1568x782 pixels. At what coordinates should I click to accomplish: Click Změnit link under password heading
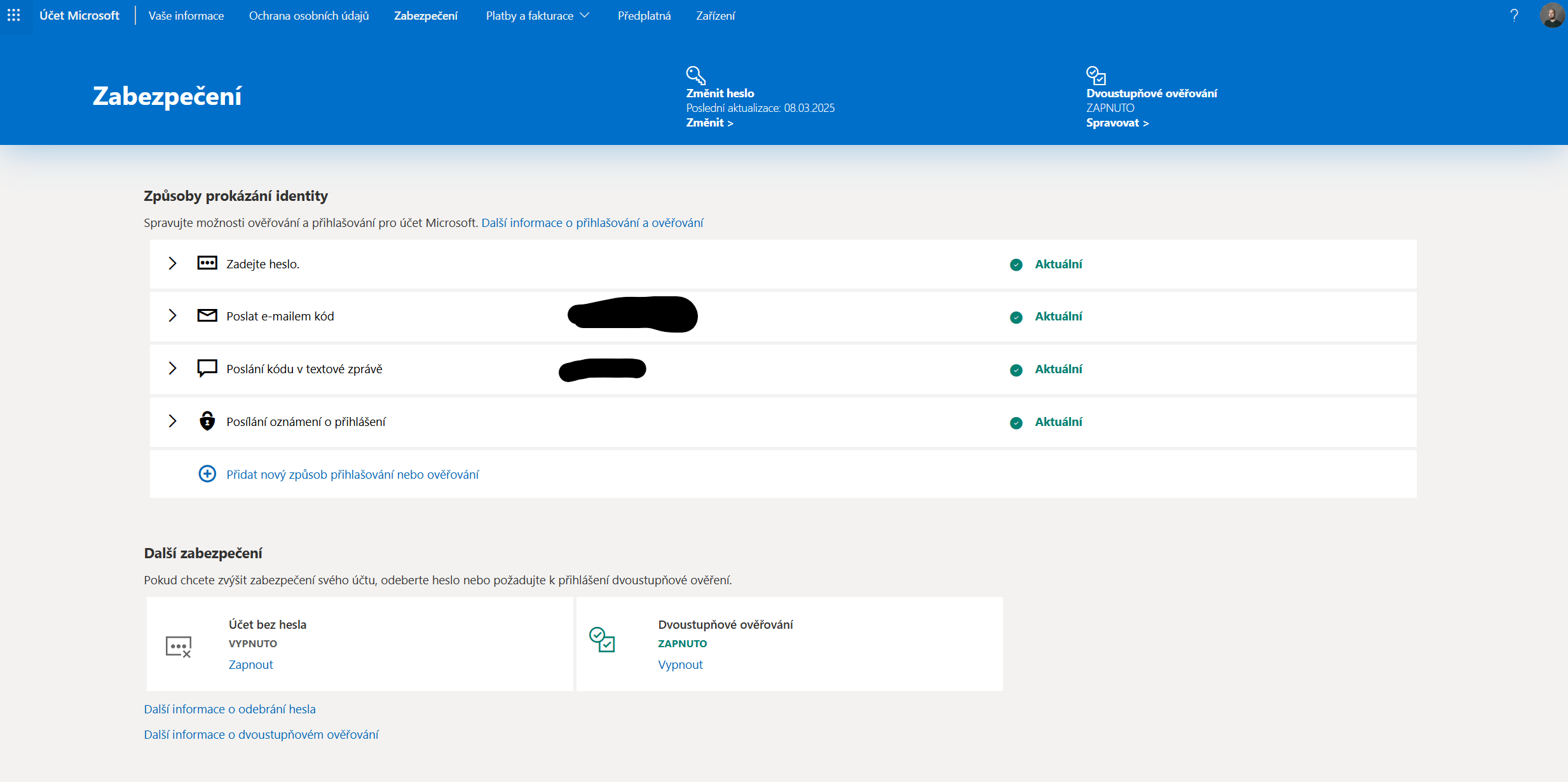point(709,123)
